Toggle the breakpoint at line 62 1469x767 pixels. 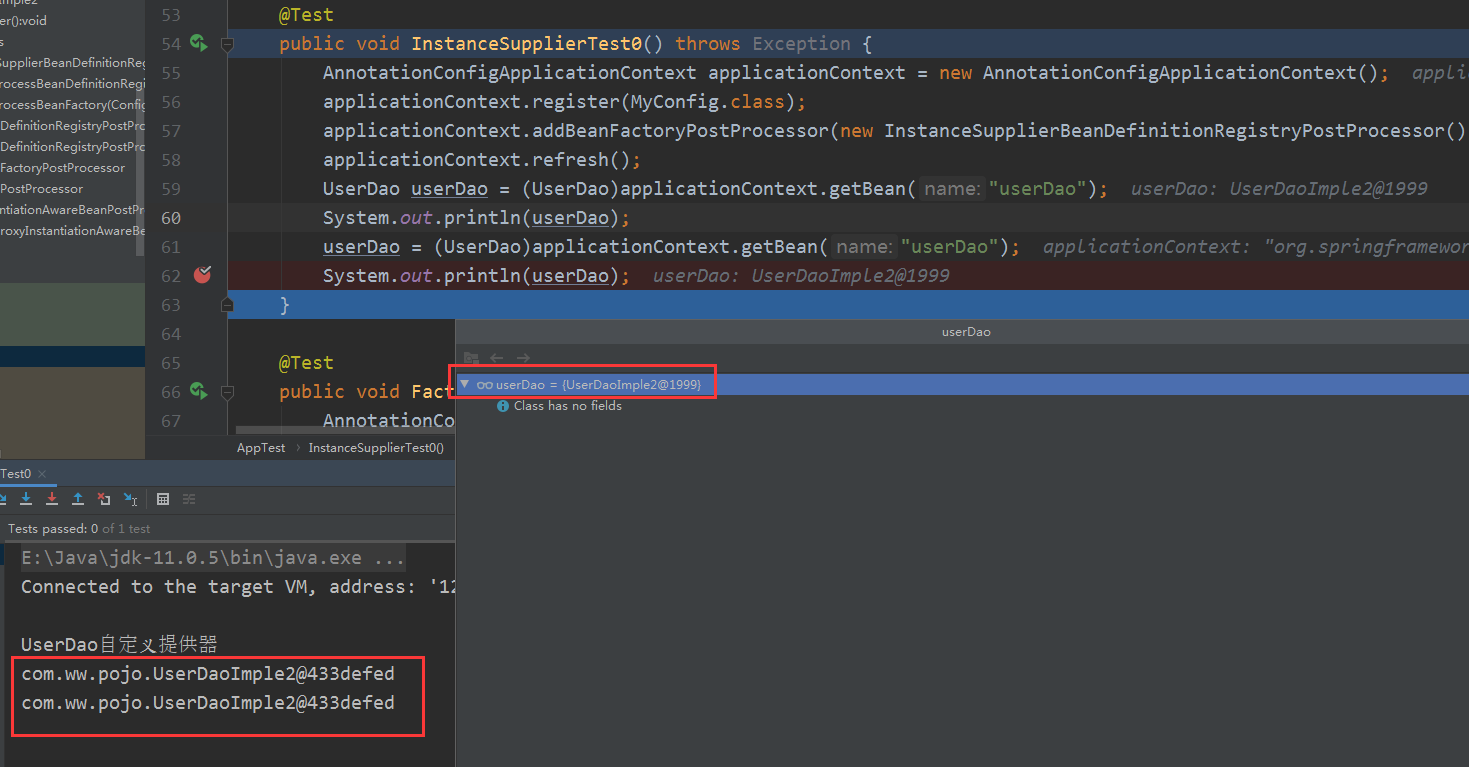click(x=203, y=275)
